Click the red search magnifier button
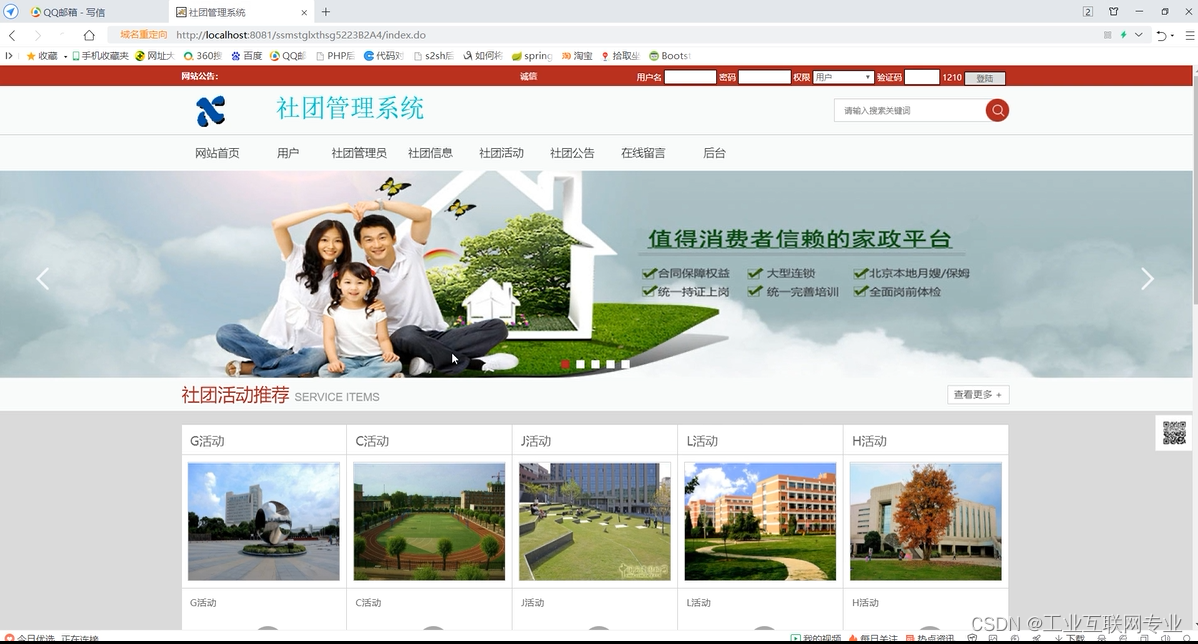 (x=997, y=111)
